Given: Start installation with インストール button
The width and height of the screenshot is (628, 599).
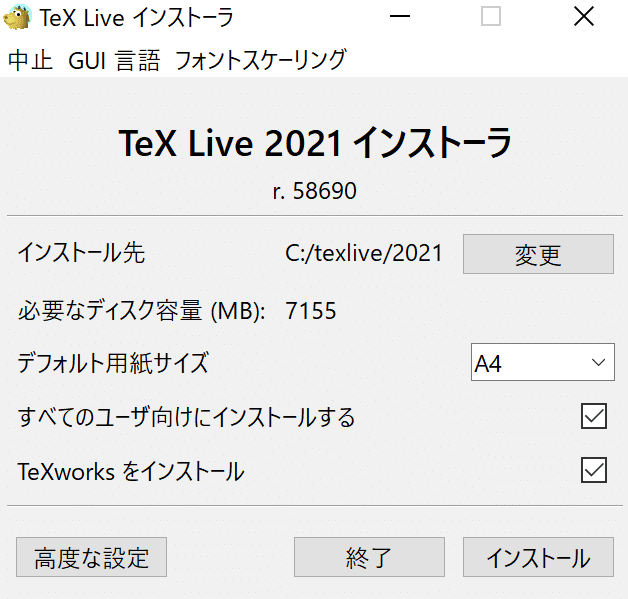Looking at the screenshot, I should (538, 557).
